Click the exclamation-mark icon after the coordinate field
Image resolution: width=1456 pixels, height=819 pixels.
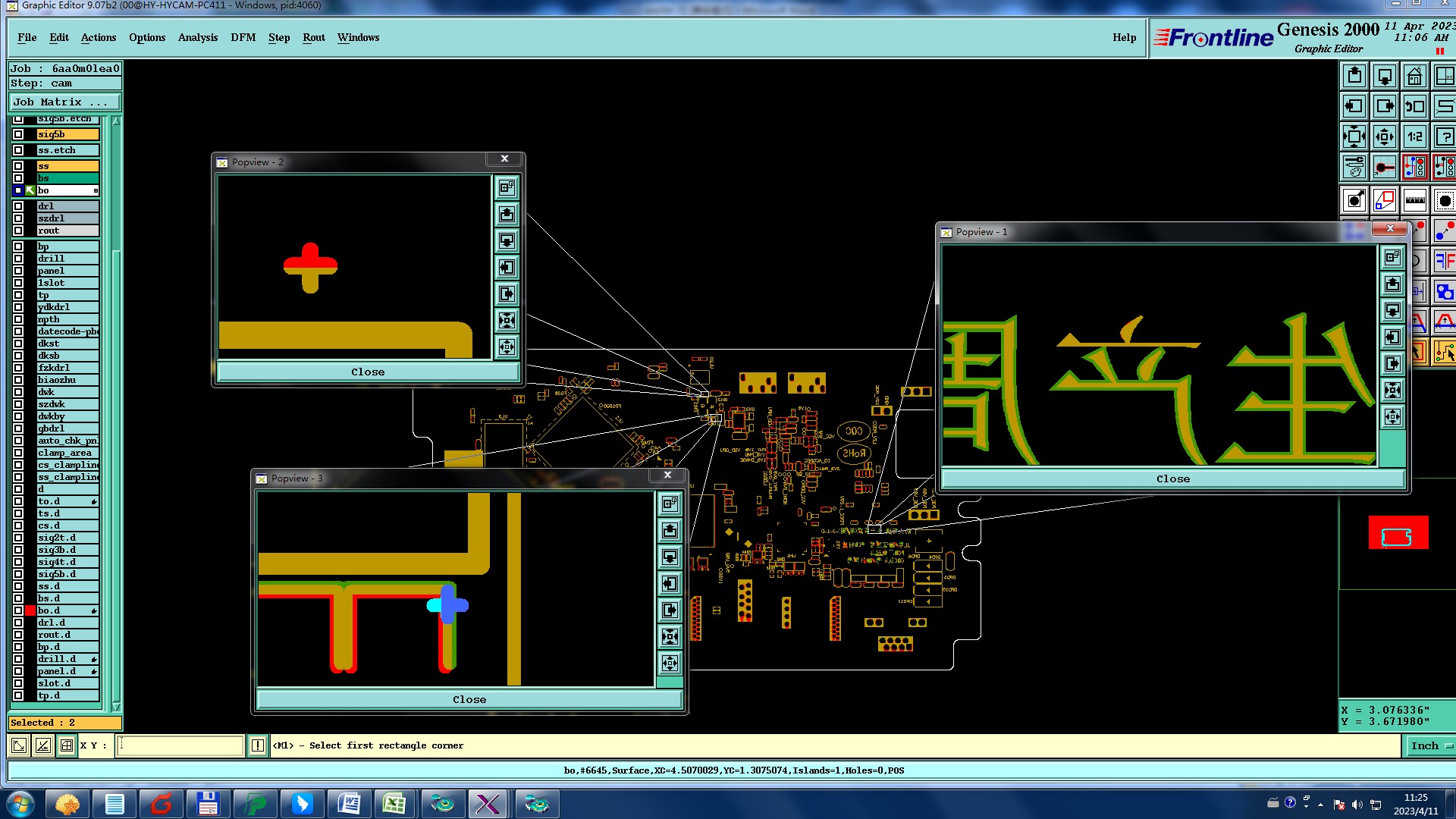[x=258, y=745]
